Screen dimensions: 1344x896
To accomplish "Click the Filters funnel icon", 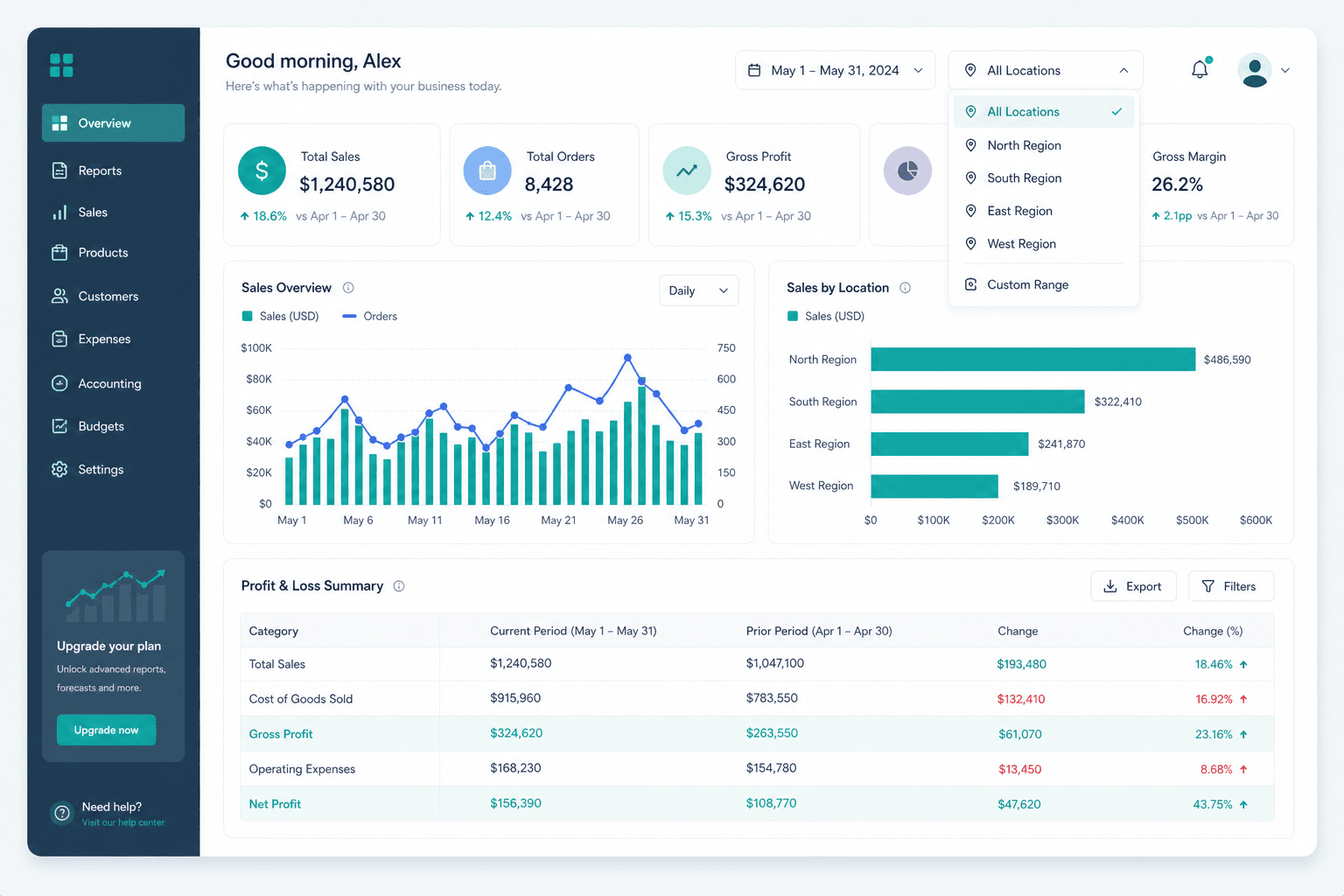I will coord(1208,586).
